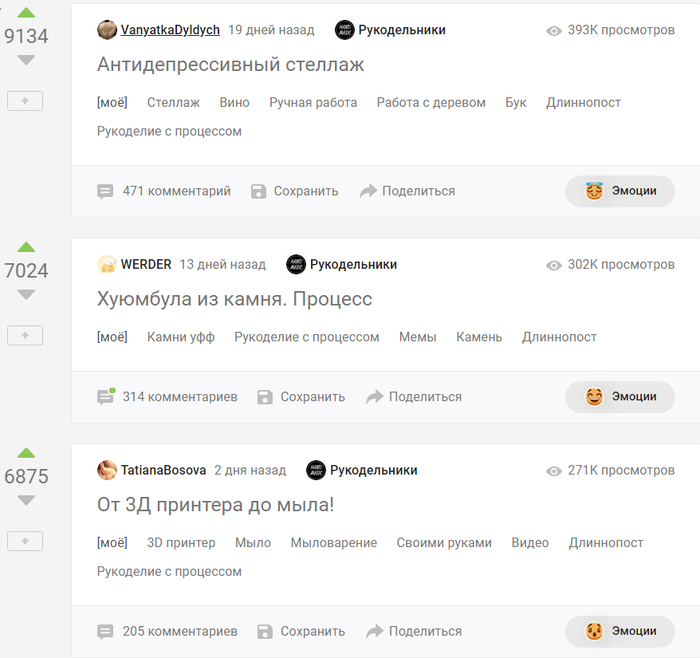Open comments icon with 471 комментарий

(x=105, y=192)
